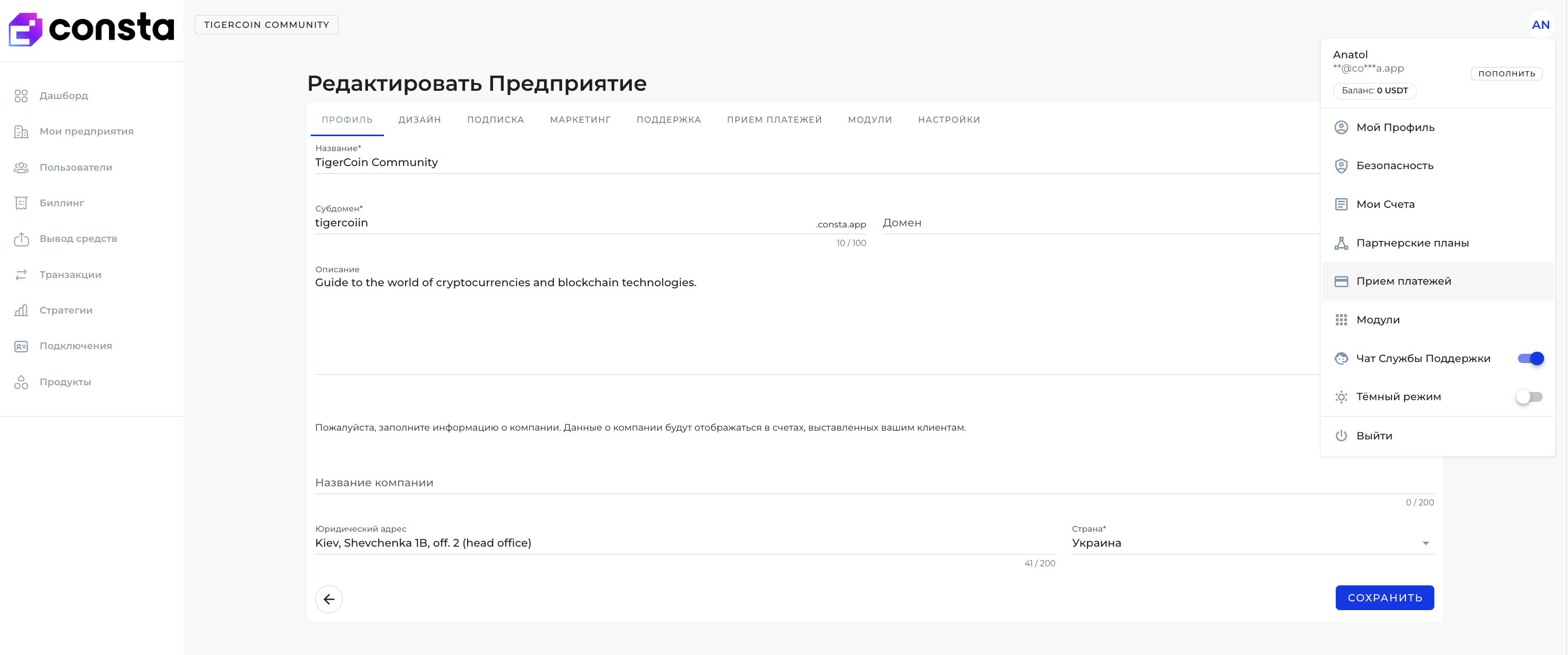Click the Баланс: 0 USDT chip
This screenshot has height=655, width=1568.
[1374, 91]
